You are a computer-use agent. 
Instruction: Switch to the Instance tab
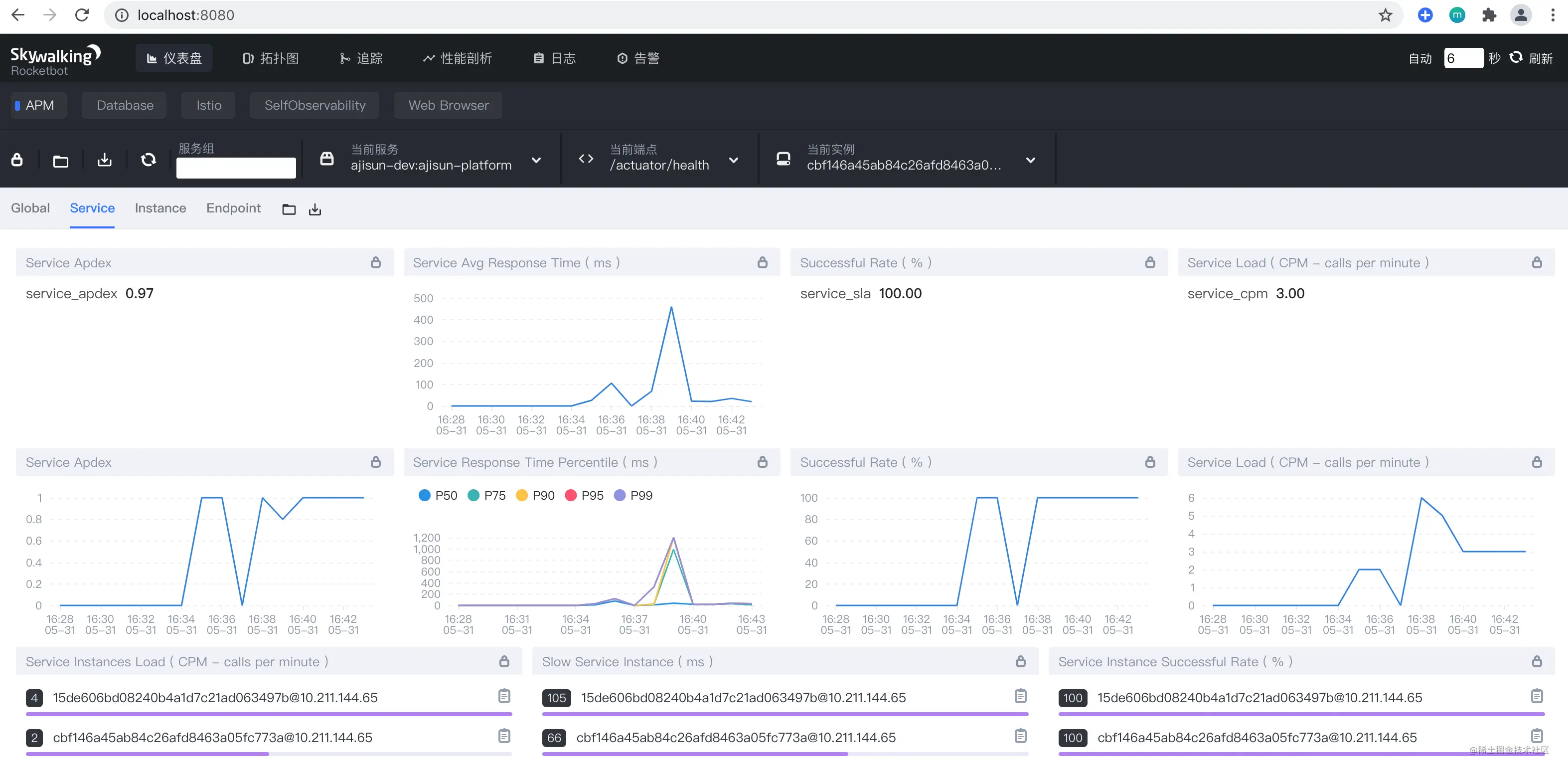click(160, 208)
